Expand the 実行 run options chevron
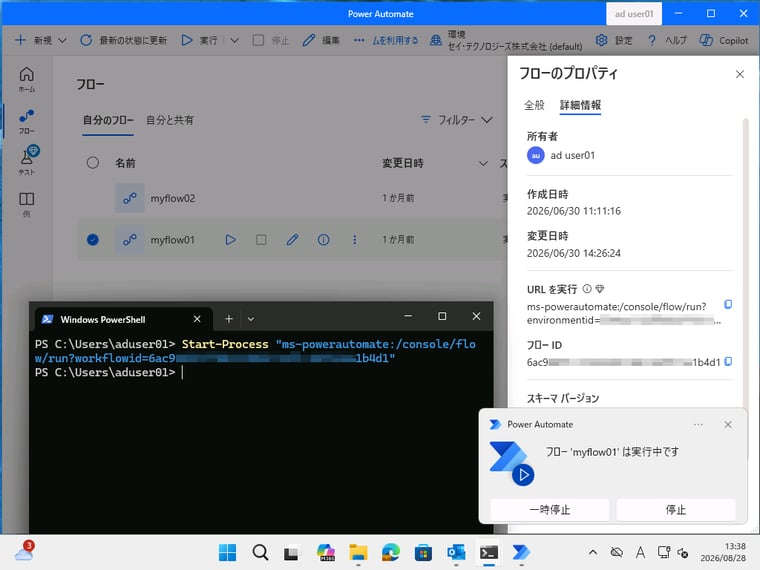 tap(234, 40)
